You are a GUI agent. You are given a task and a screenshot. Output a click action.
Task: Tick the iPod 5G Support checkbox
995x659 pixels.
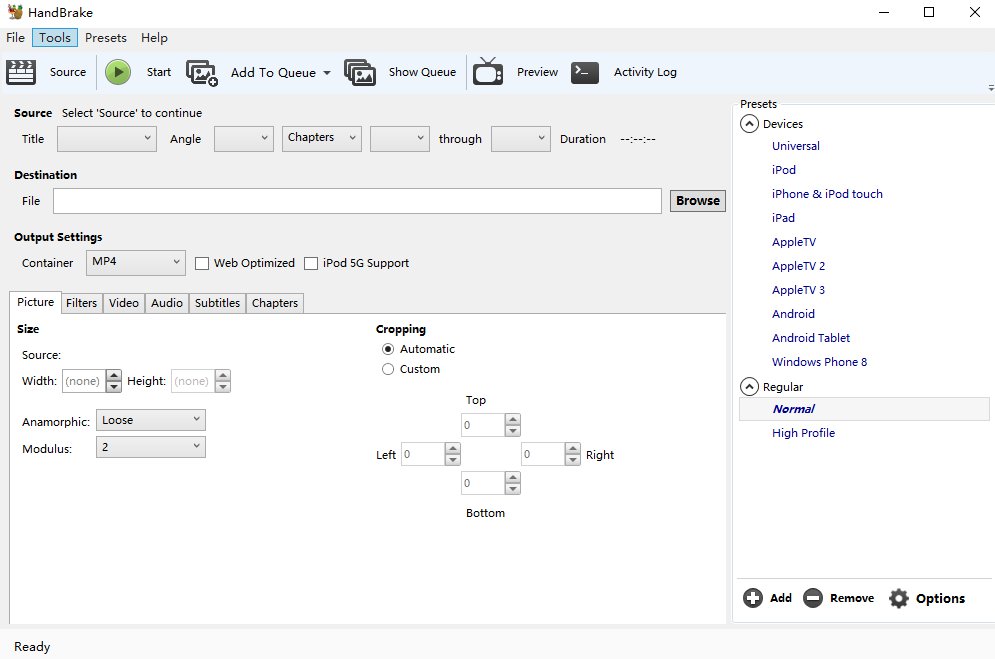pyautogui.click(x=311, y=263)
